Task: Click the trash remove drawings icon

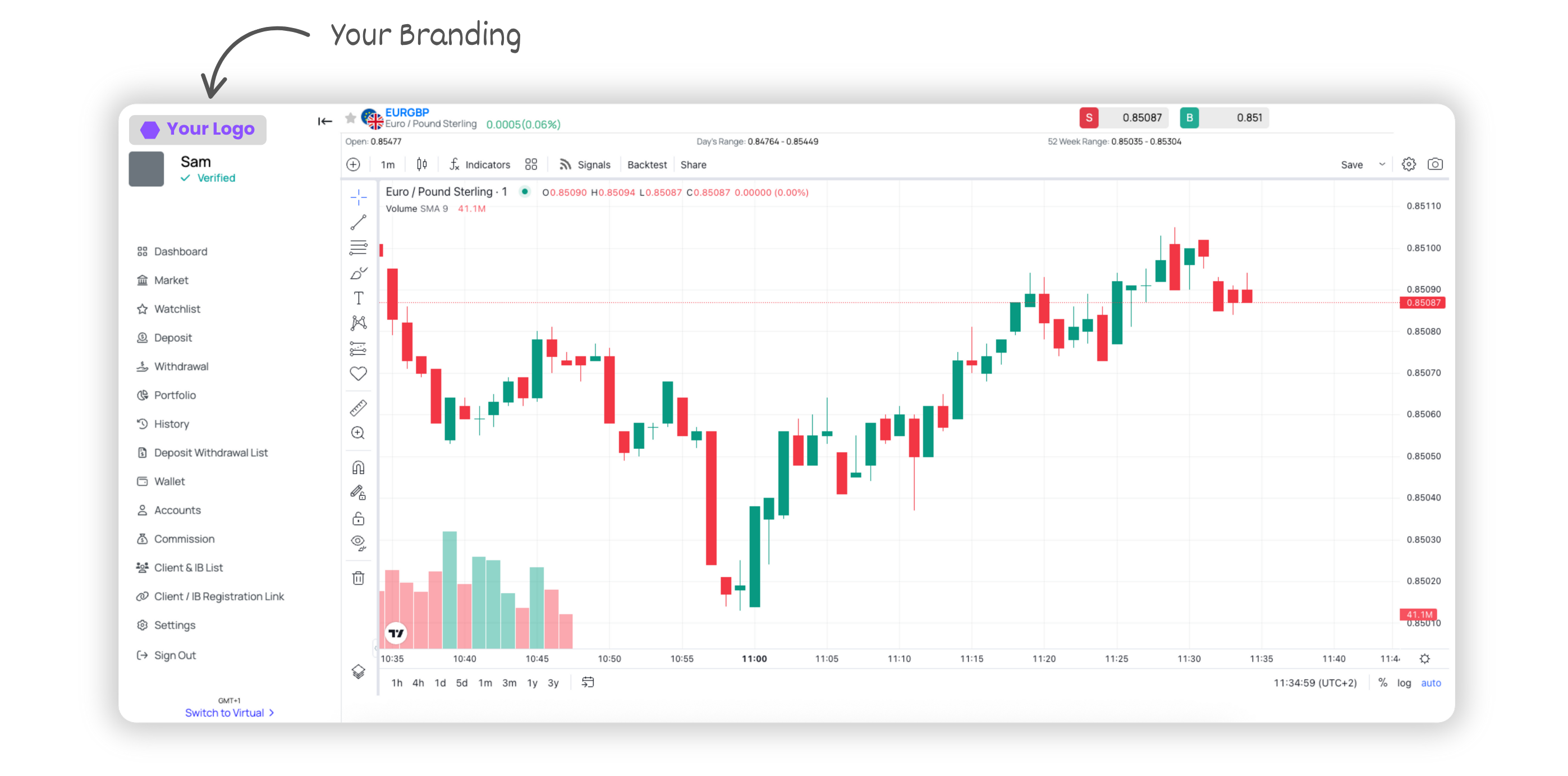Action: tap(359, 578)
